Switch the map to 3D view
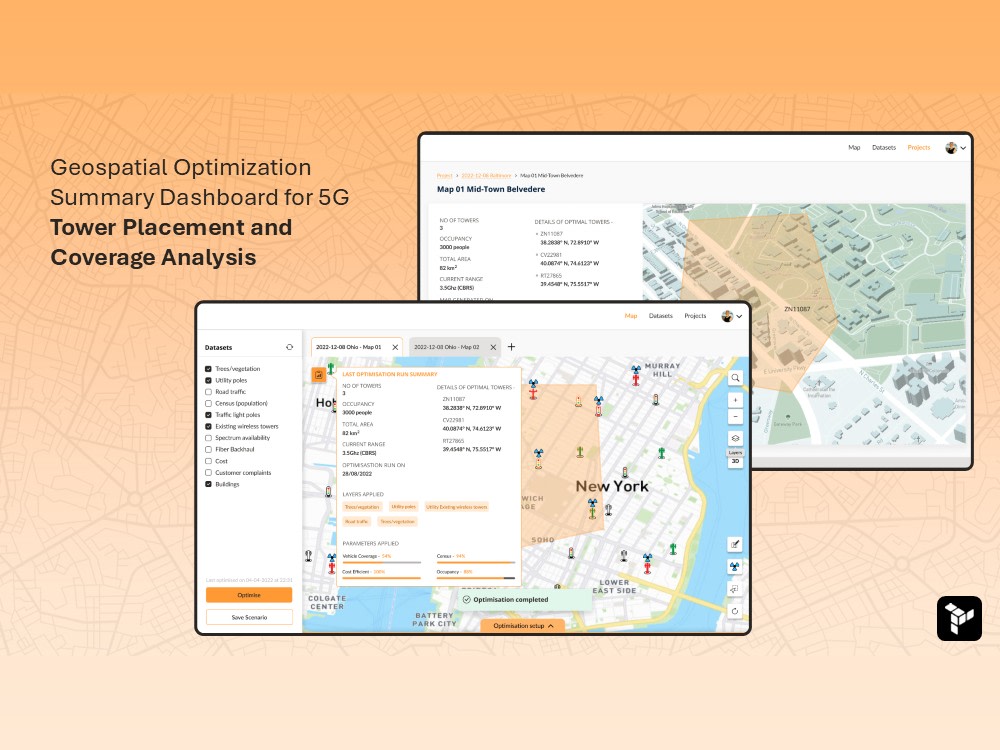The width and height of the screenshot is (1000, 750). [x=735, y=461]
